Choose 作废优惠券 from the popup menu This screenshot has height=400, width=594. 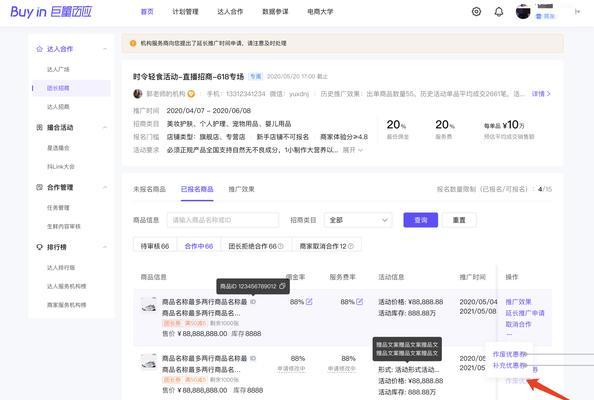point(510,354)
